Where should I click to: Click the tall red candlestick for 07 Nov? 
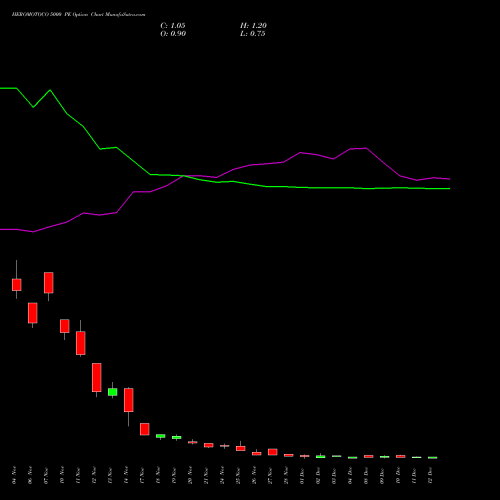pyautogui.click(x=49, y=283)
